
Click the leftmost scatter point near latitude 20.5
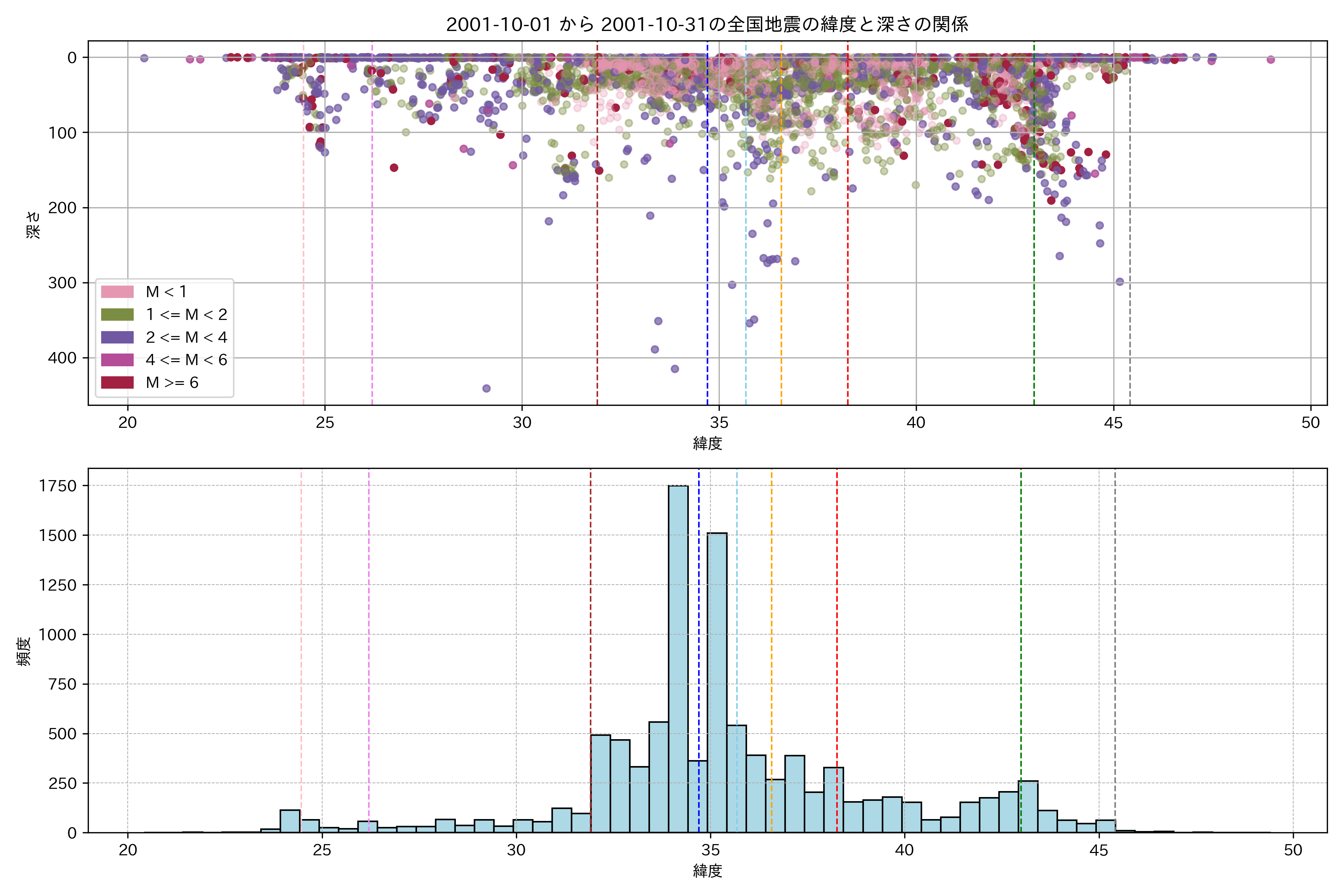pyautogui.click(x=144, y=58)
